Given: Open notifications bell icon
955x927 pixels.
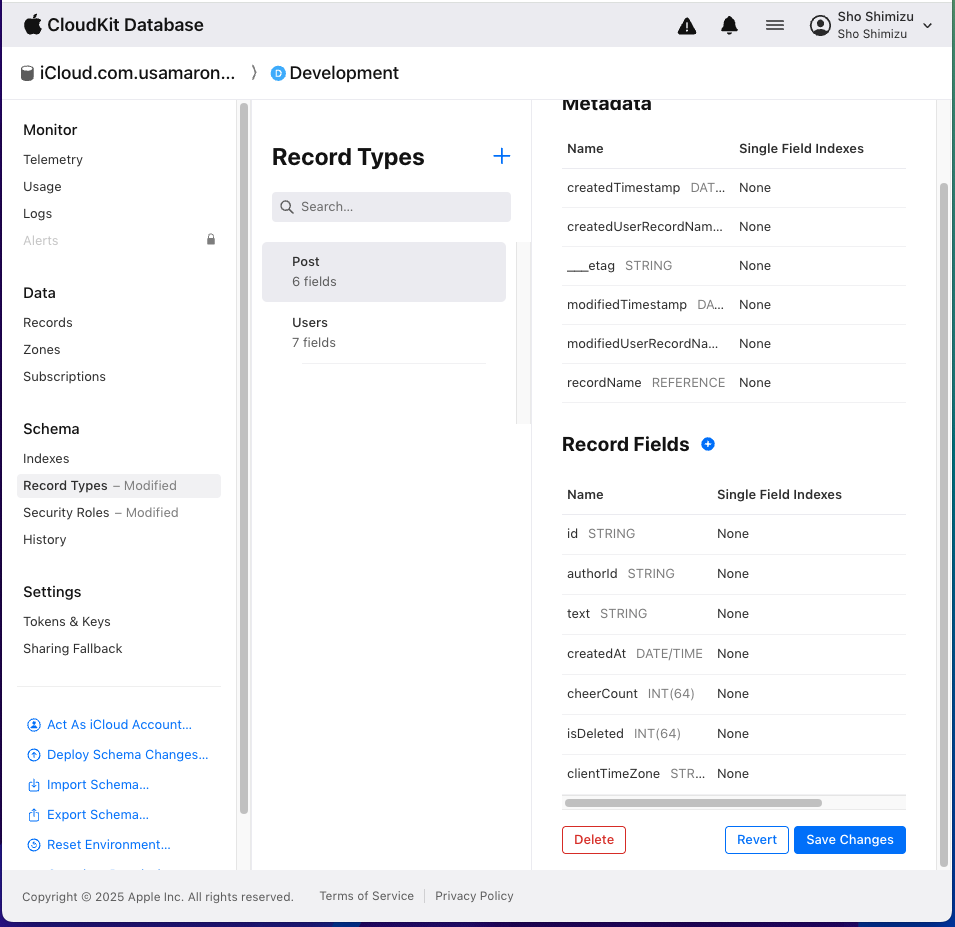Looking at the screenshot, I should 730,26.
